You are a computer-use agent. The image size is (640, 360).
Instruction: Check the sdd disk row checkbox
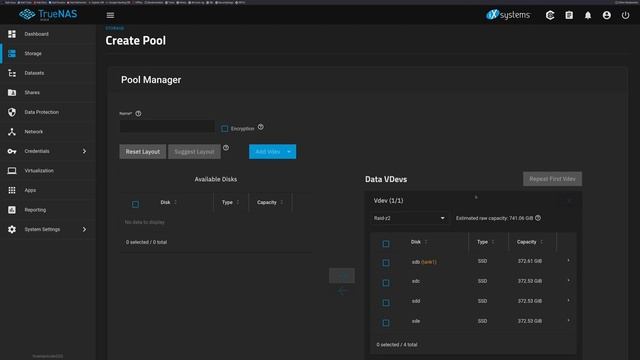[386, 302]
